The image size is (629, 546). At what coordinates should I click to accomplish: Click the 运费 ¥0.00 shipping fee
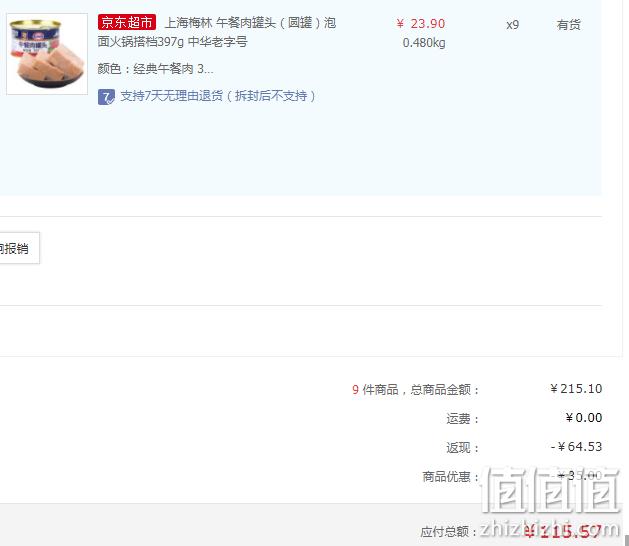tap(584, 418)
